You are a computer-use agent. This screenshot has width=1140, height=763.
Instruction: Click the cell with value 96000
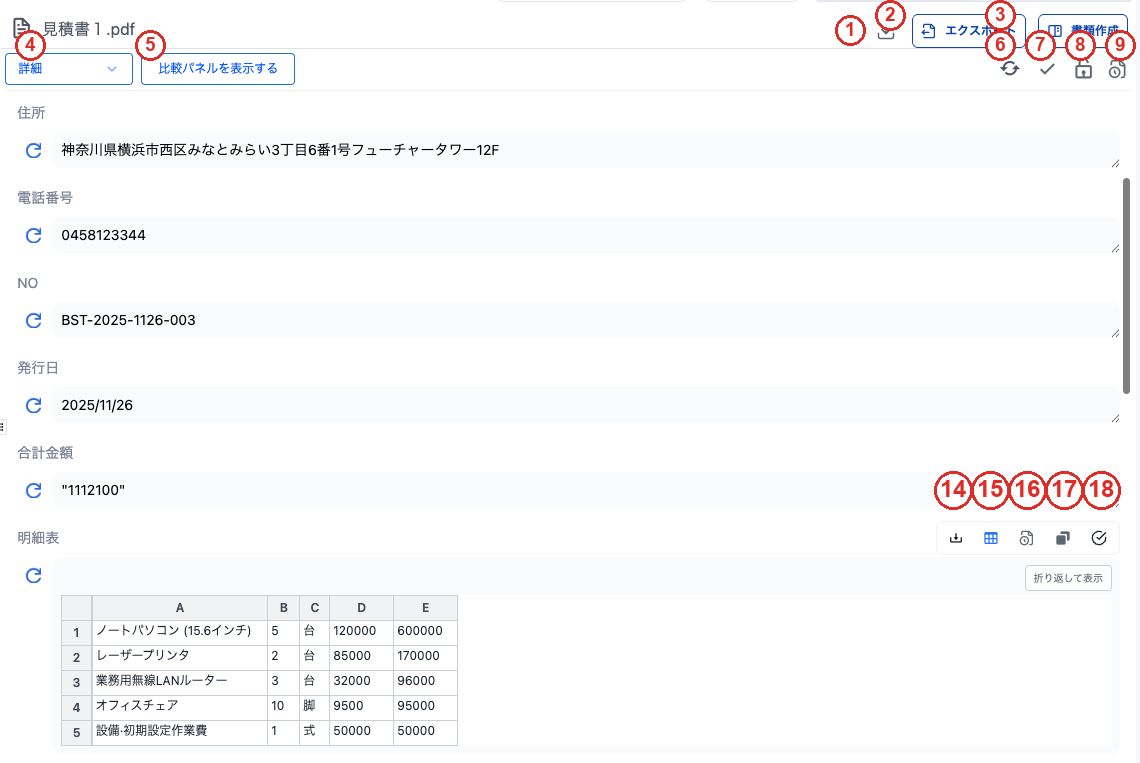click(x=425, y=682)
